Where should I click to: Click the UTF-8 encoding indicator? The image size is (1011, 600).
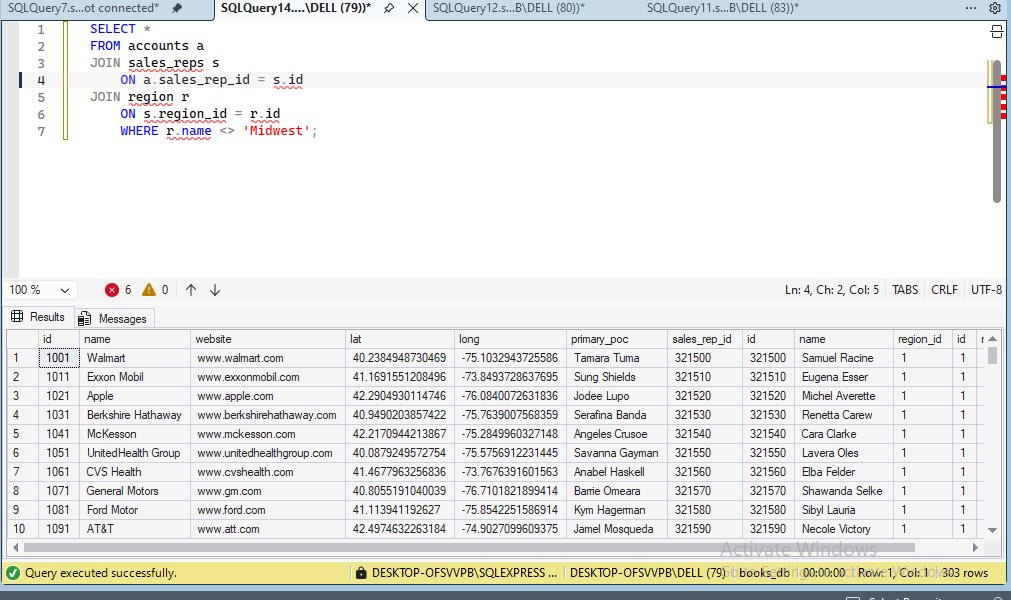click(986, 290)
